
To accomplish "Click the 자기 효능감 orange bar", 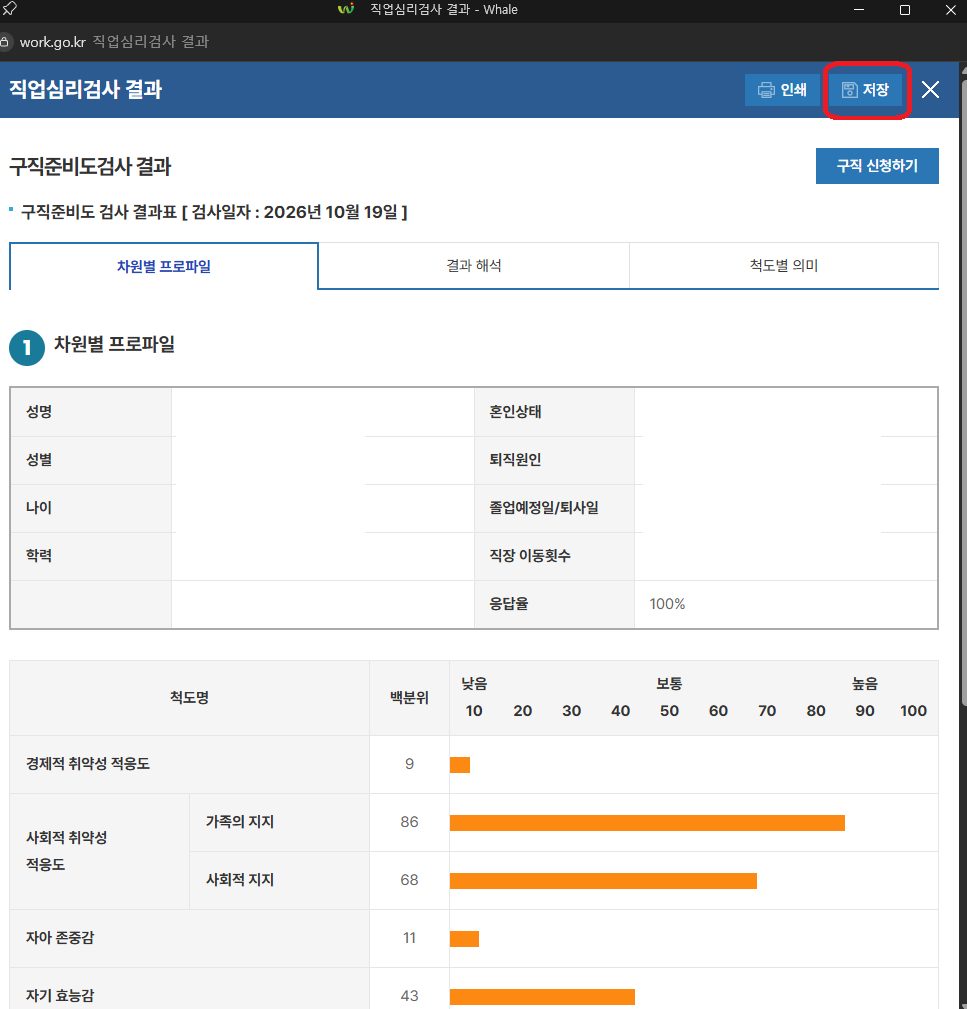I will coord(542,996).
